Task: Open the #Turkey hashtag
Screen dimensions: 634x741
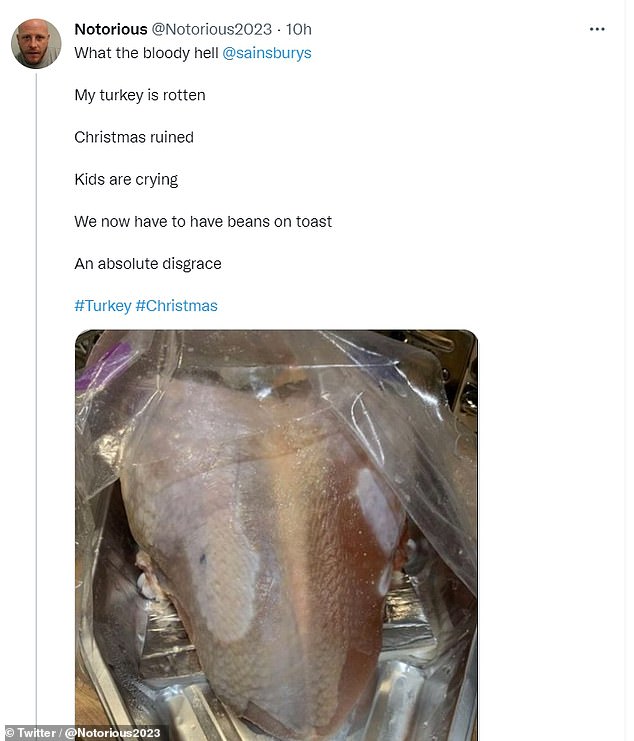Action: coord(102,306)
